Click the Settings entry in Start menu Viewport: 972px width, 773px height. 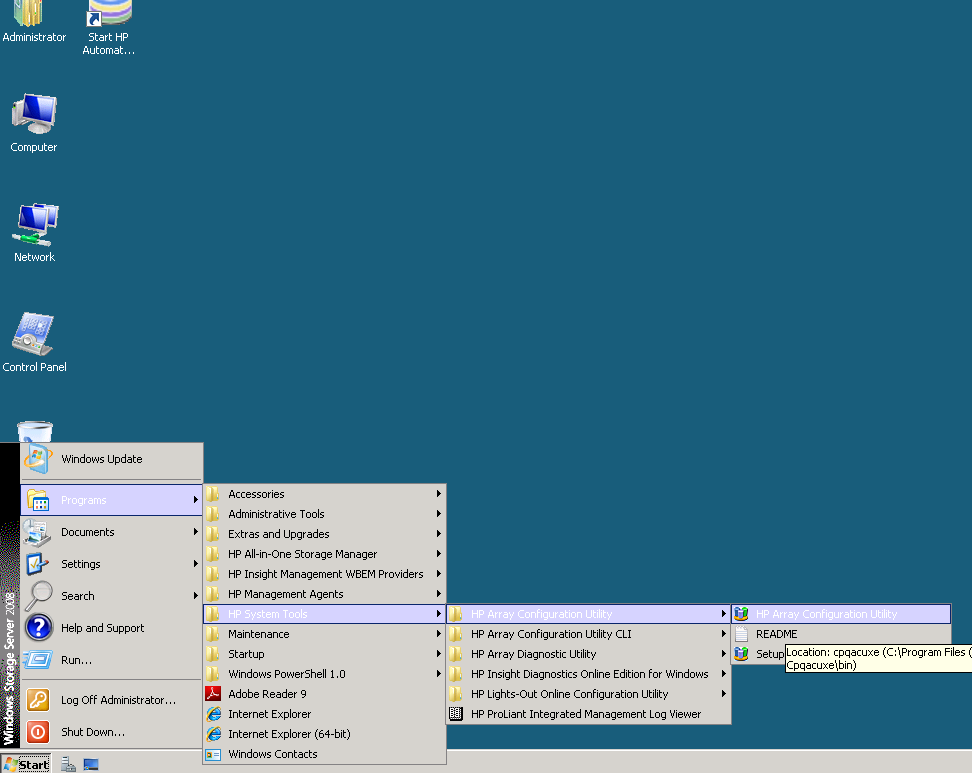[112, 564]
